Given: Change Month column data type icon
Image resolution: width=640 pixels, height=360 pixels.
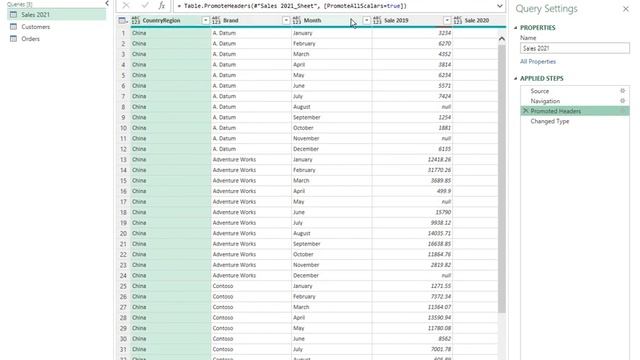Looking at the screenshot, I should click(x=297, y=20).
